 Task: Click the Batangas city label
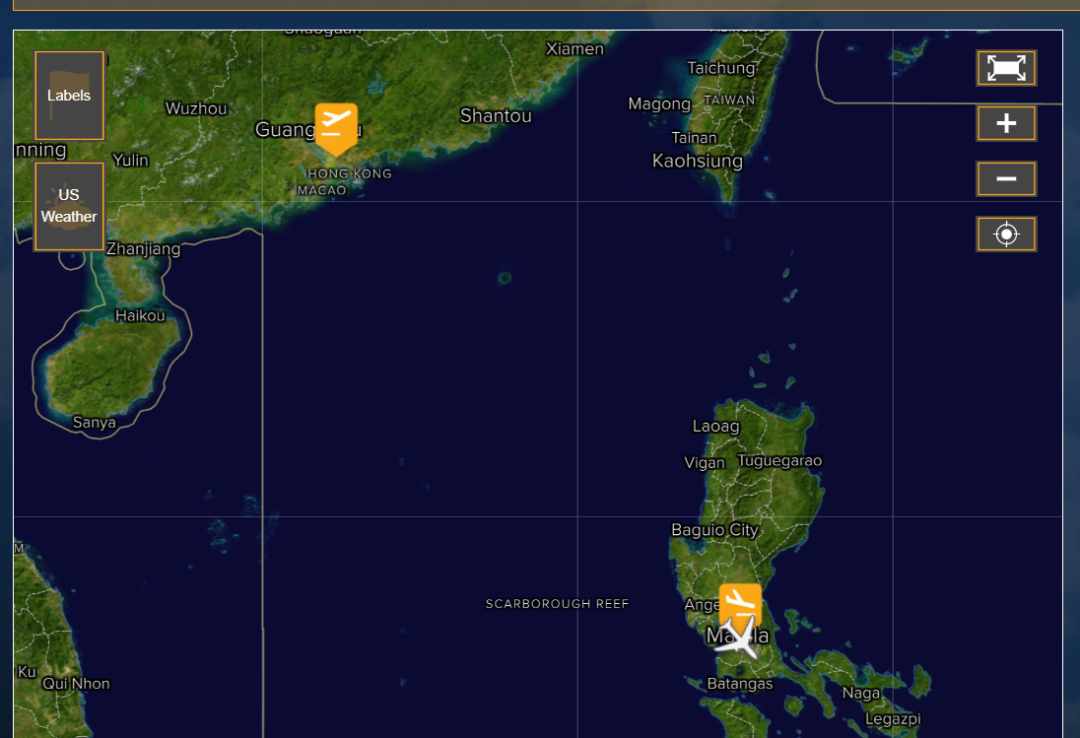coord(740,684)
